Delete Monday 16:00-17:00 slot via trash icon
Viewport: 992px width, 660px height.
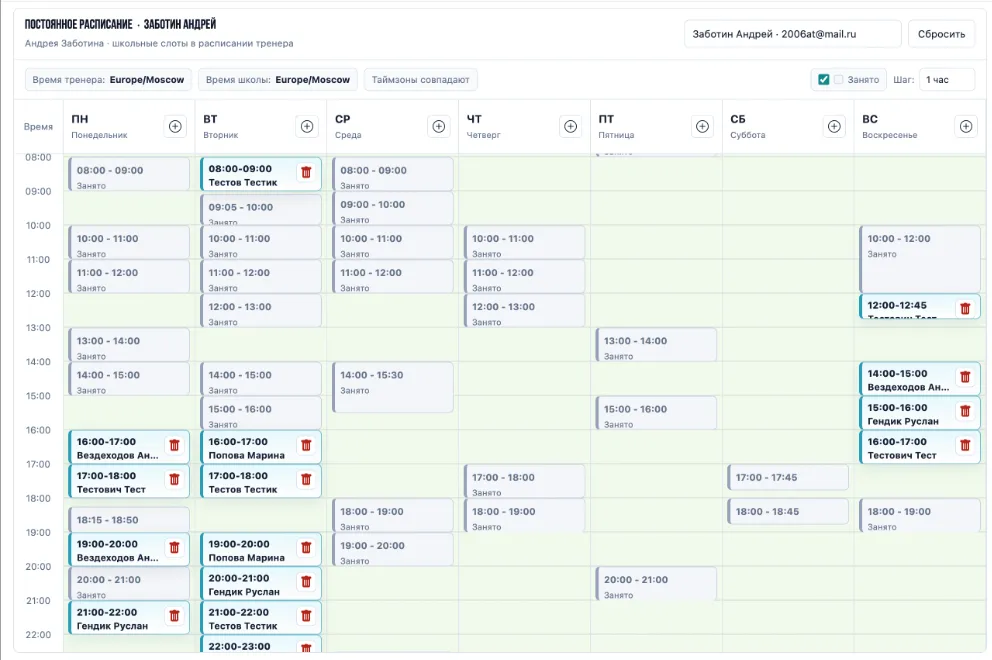[x=175, y=445]
